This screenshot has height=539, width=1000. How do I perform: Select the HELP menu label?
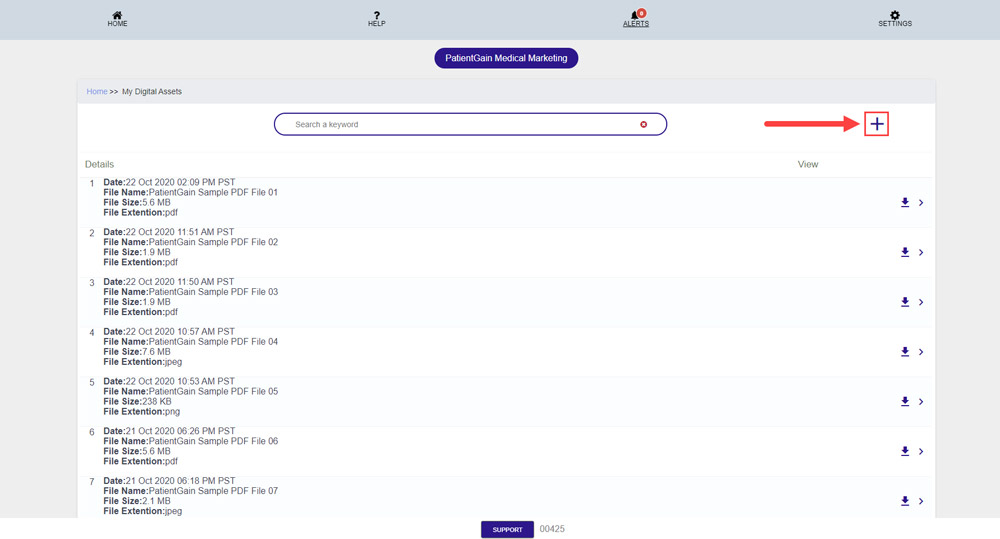(x=376, y=24)
